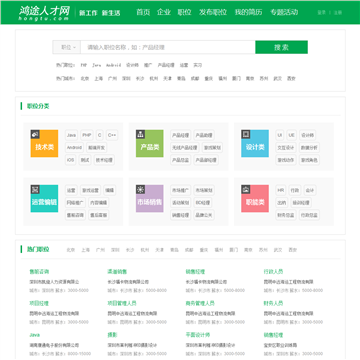Click the 注册 link in the header
The image size is (360, 360).
(x=338, y=13)
